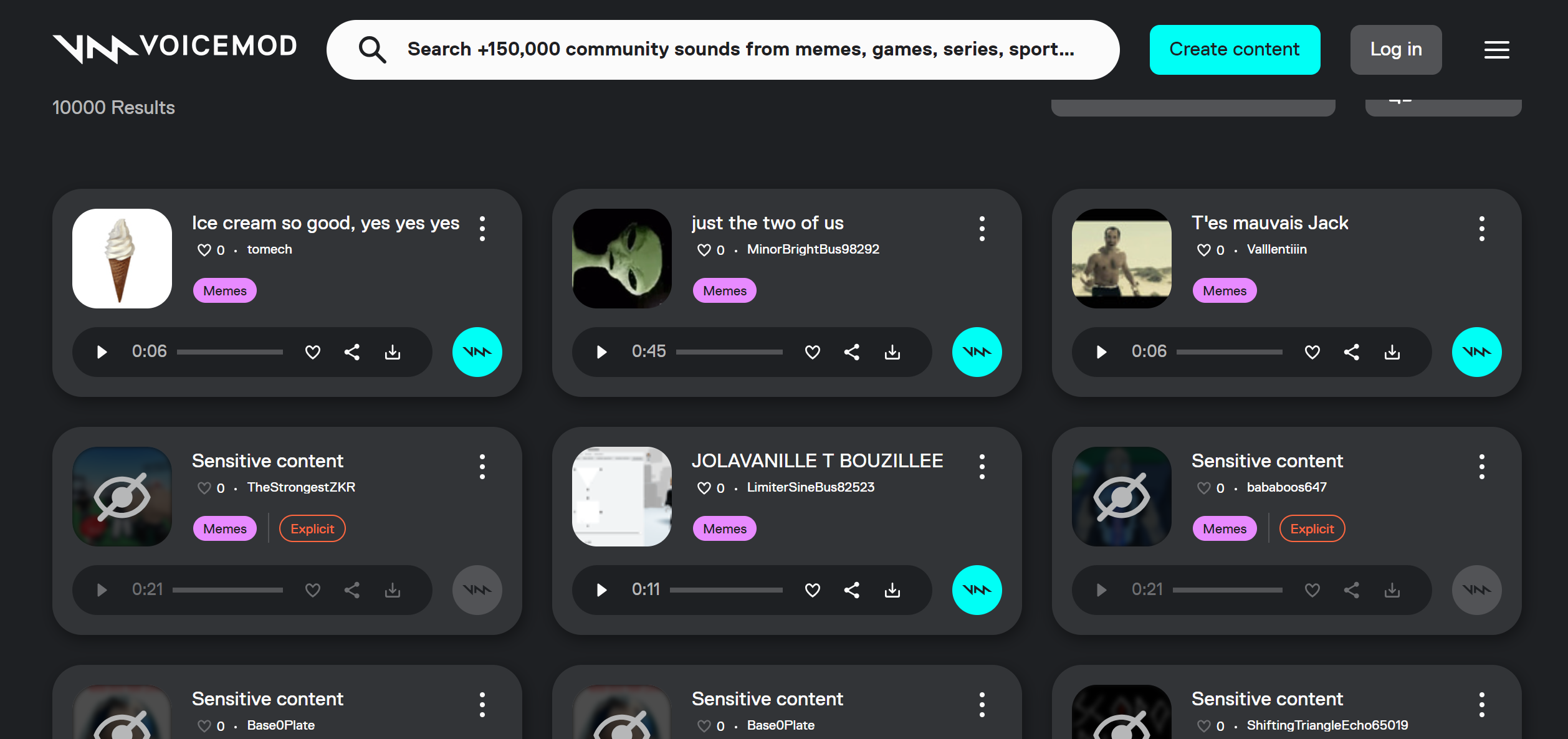Heart the T'es mauvais Jack sound

coord(1312,352)
